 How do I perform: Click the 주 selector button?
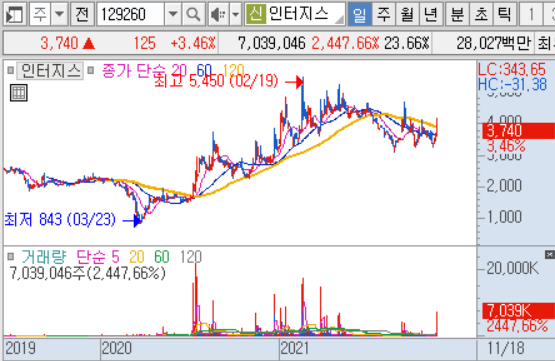click(40, 15)
